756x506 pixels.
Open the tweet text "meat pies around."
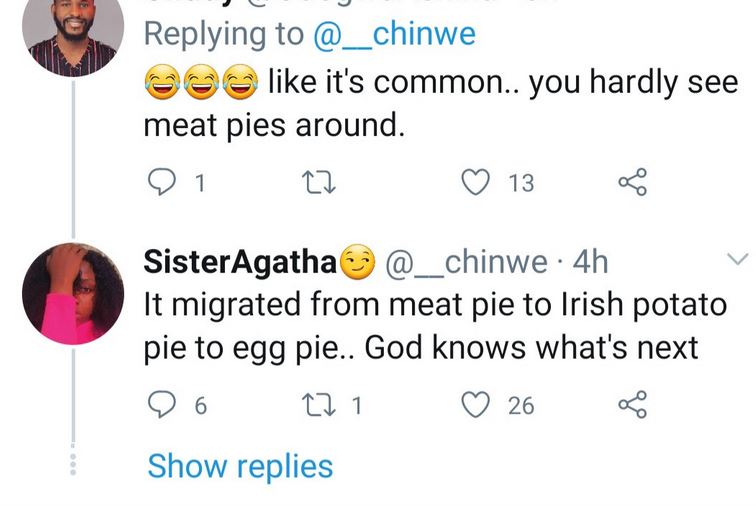pyautogui.click(x=272, y=125)
